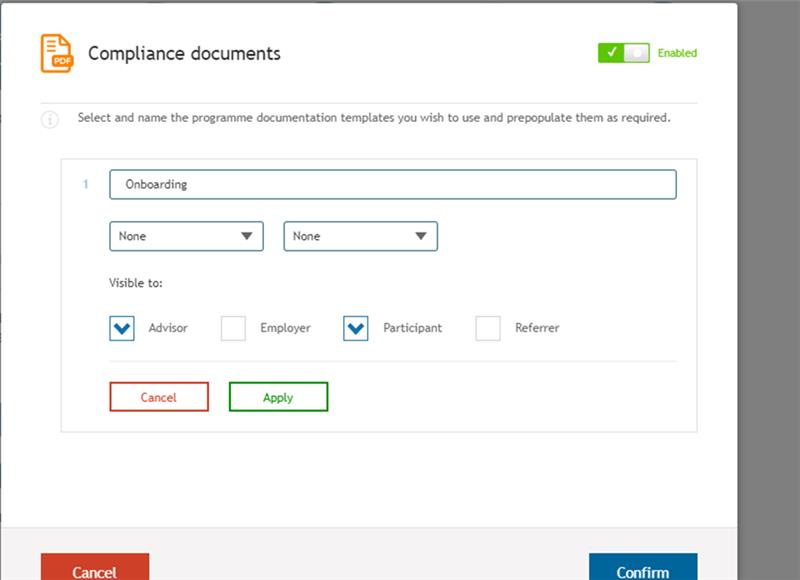Uncheck the Advisor checkbox

click(122, 328)
